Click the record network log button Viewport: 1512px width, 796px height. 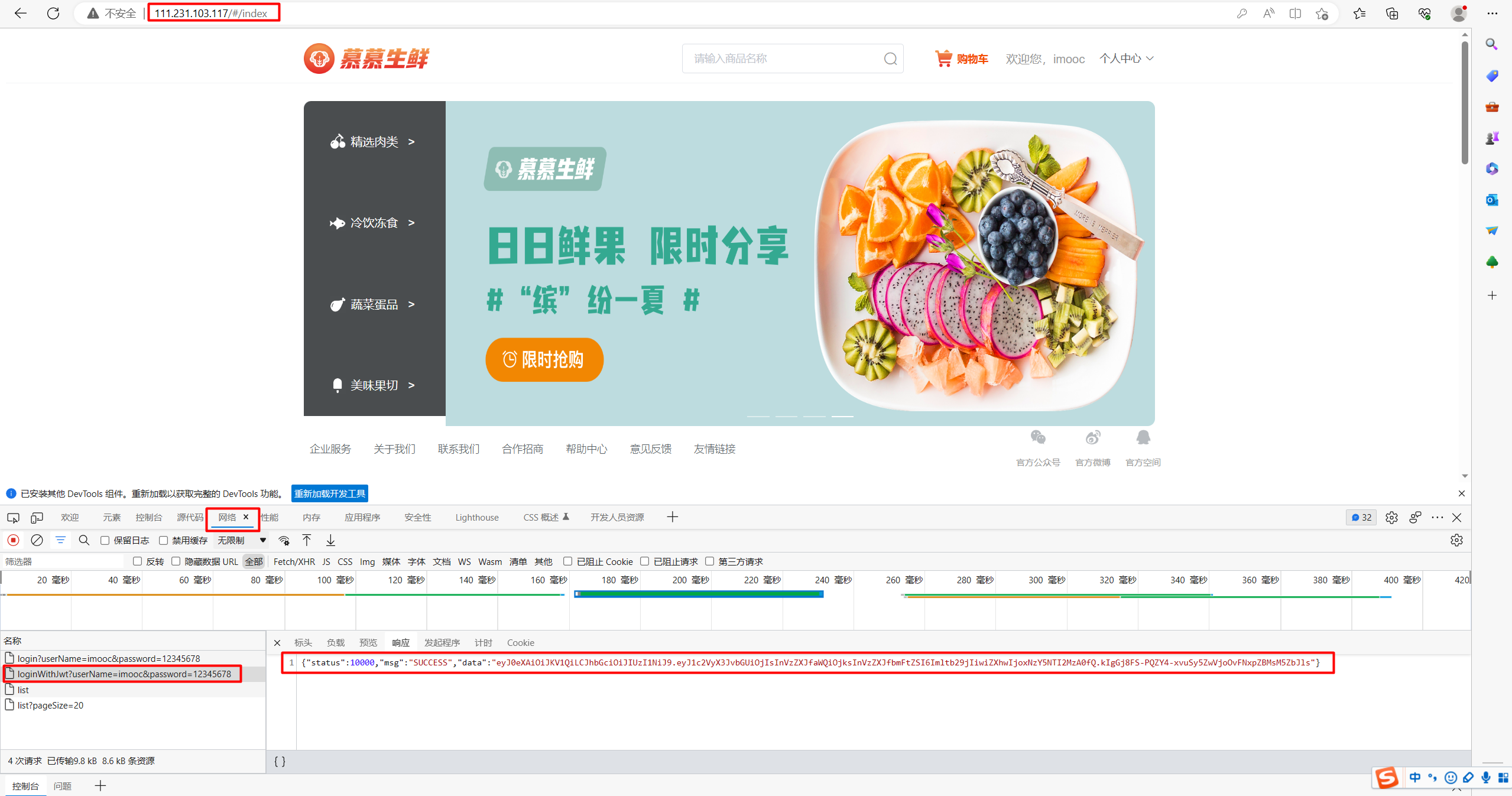13,540
